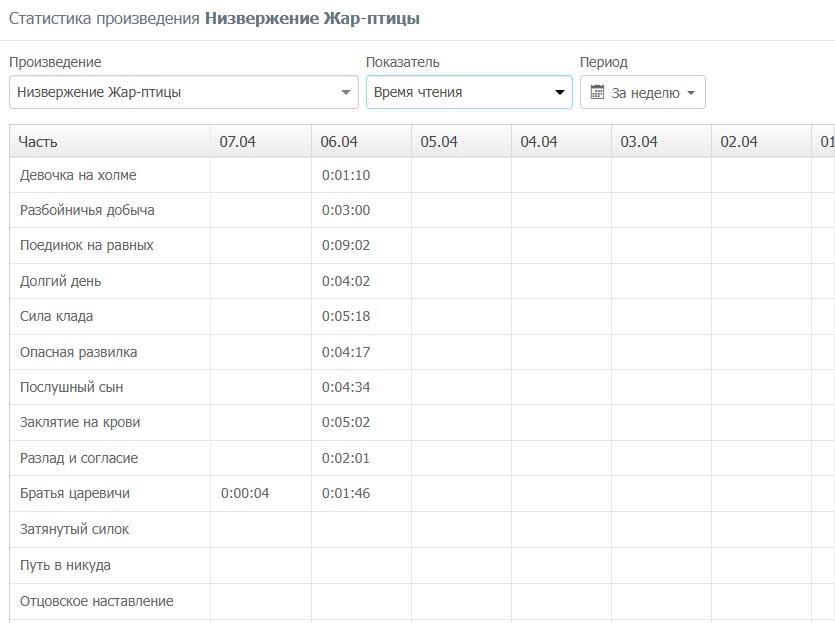This screenshot has width=835, height=623.
Task: Click the «Братья царевичи» chapter name
Action: point(75,494)
